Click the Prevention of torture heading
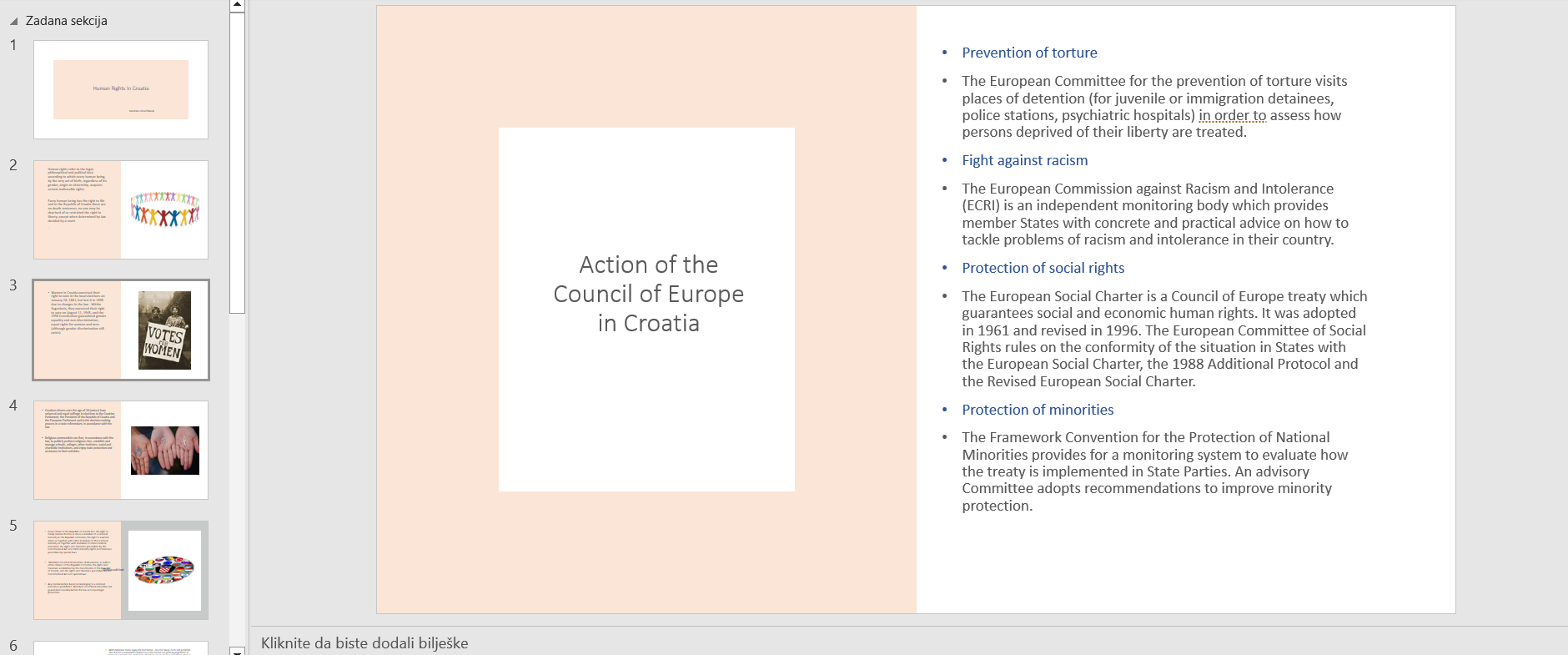Viewport: 1568px width, 655px height. 1029,53
